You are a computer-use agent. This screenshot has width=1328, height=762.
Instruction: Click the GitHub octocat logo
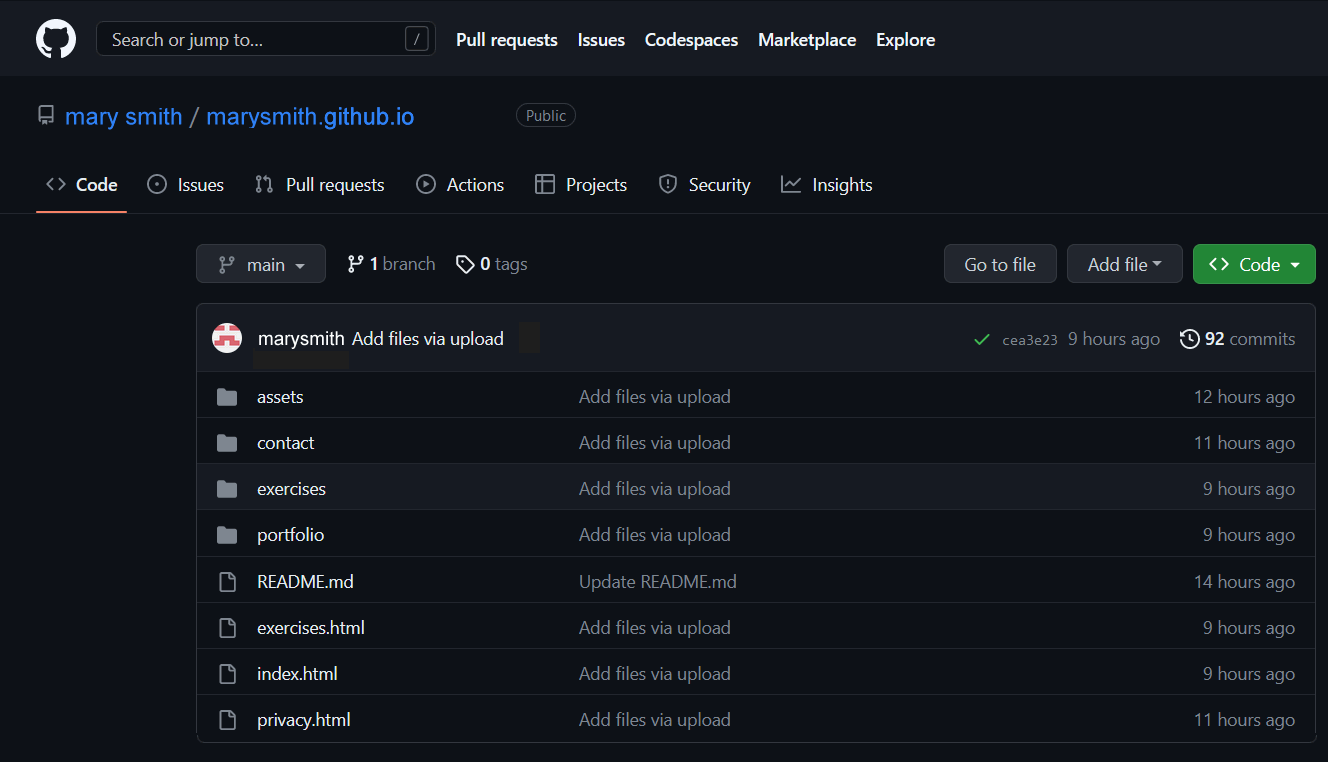click(x=56, y=39)
